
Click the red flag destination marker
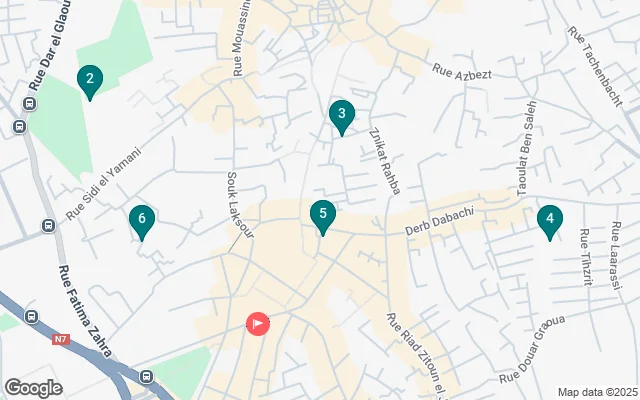(x=258, y=324)
